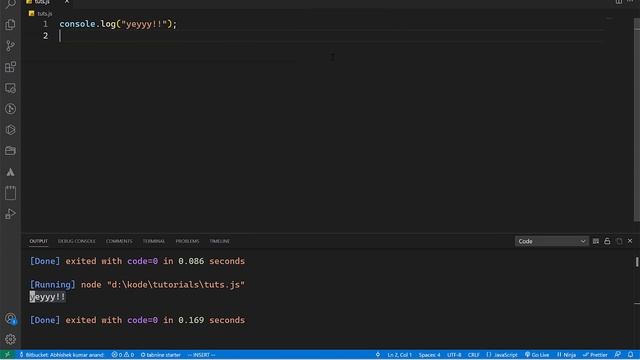The width and height of the screenshot is (640, 360).
Task: Switch to the Problems tab
Action: [187, 241]
